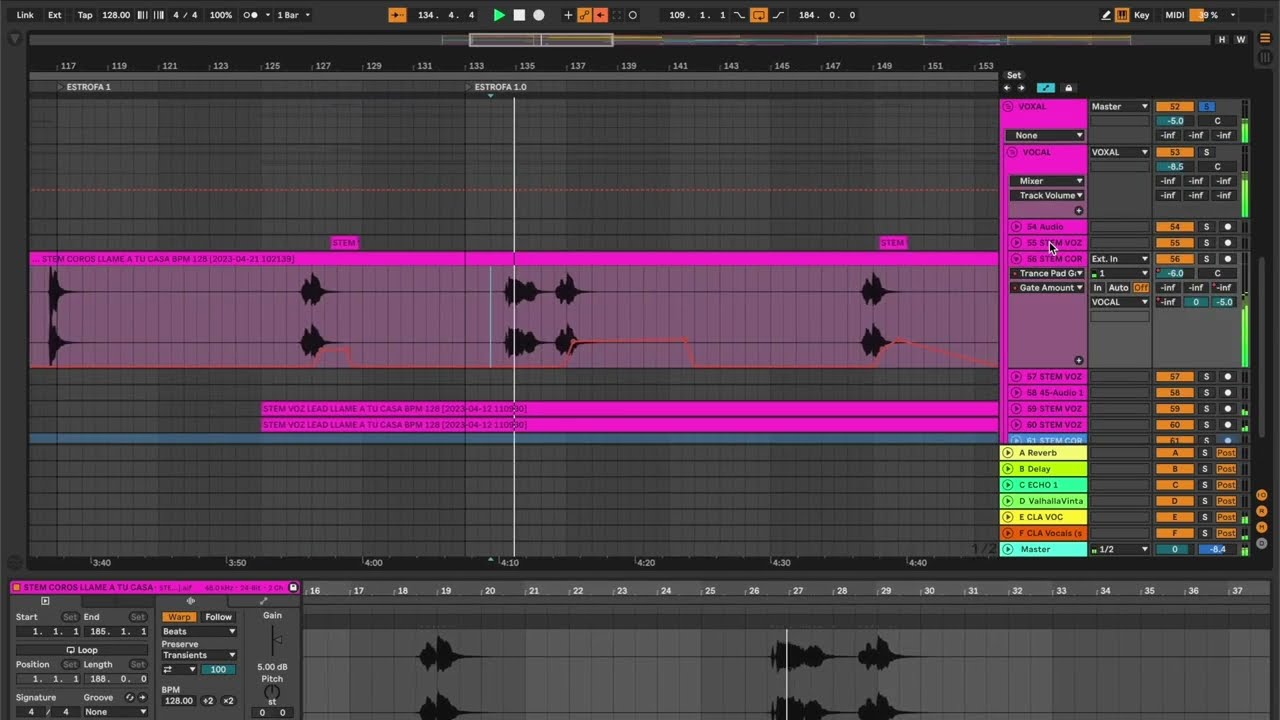
Task: Click the Follow button in clip view
Action: pyautogui.click(x=218, y=617)
